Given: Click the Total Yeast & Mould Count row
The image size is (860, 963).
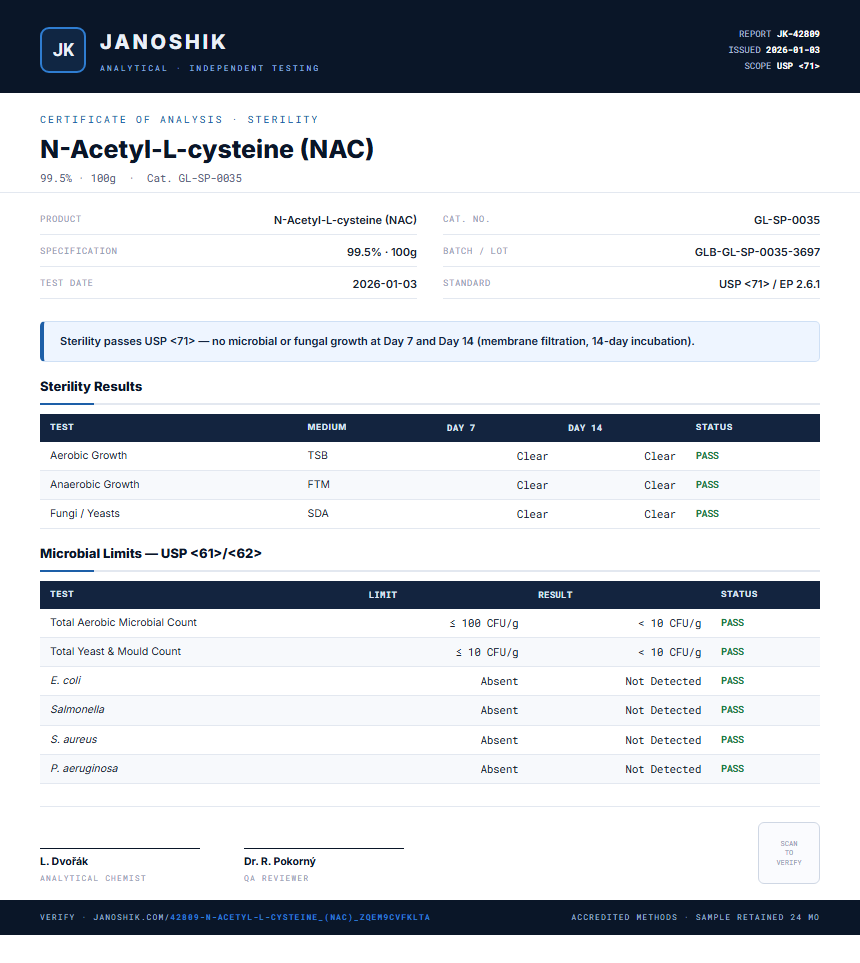Looking at the screenshot, I should (430, 652).
